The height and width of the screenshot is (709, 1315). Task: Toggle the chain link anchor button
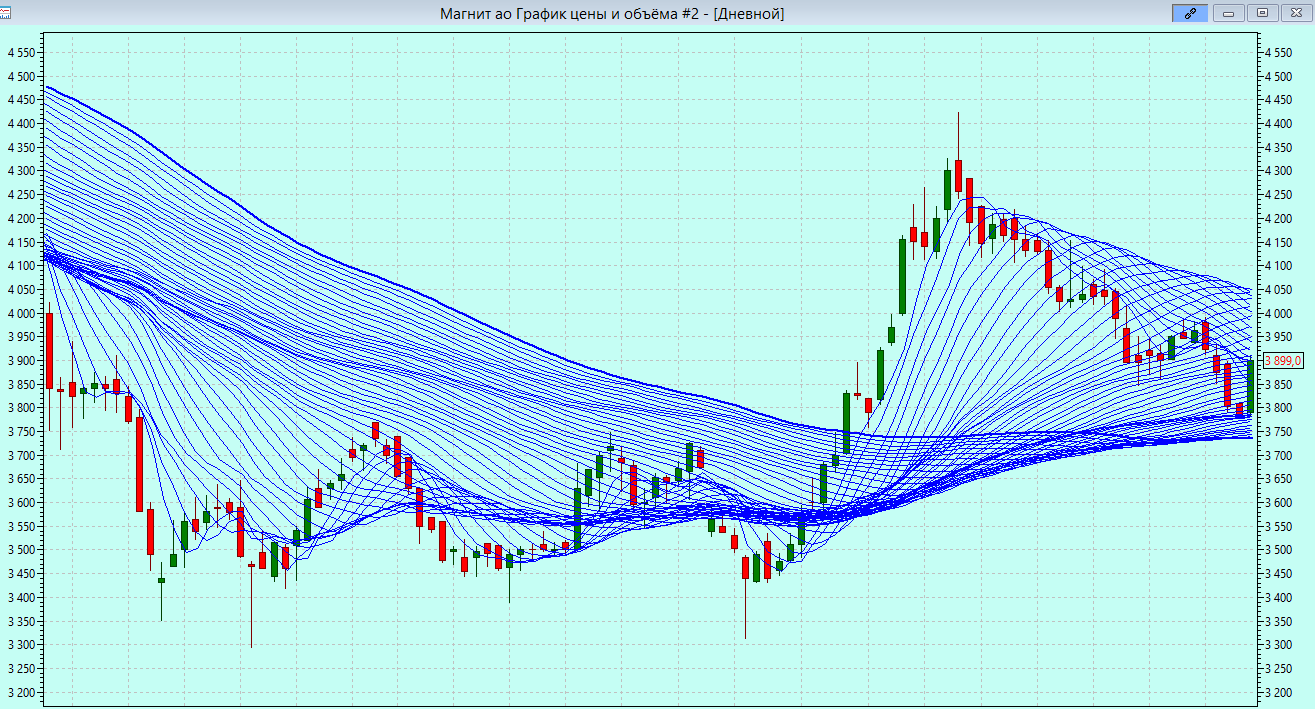[1190, 13]
